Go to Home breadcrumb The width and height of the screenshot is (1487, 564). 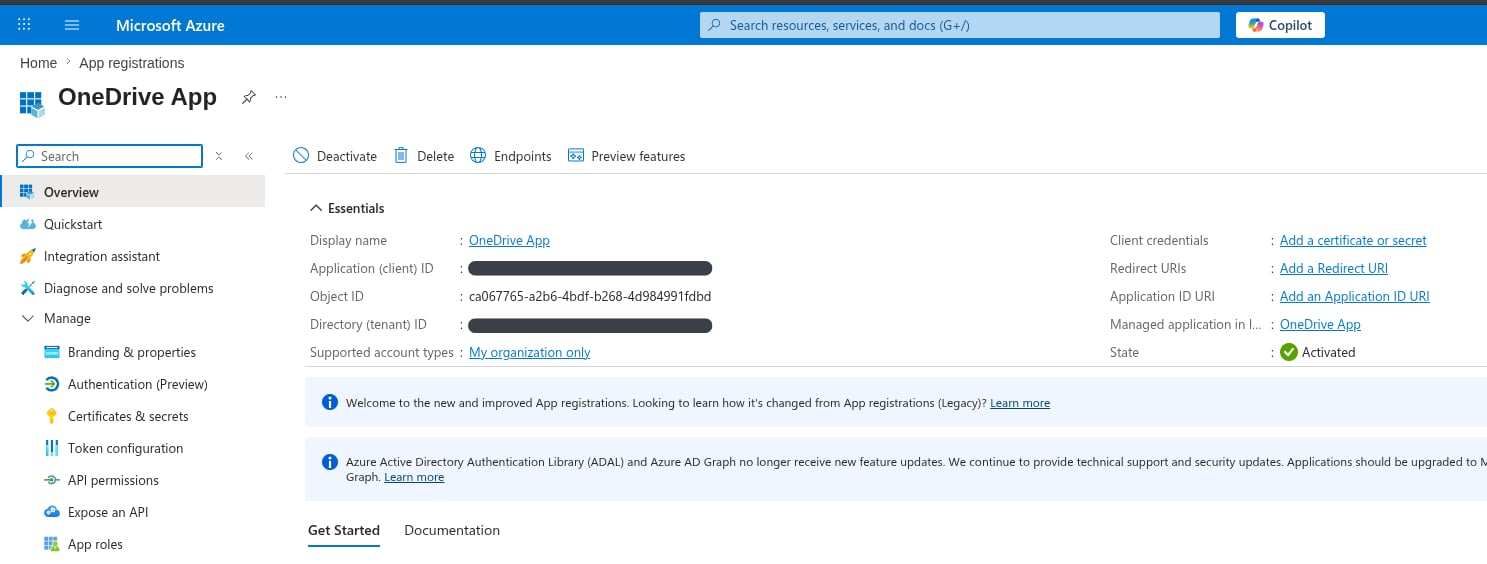38,63
